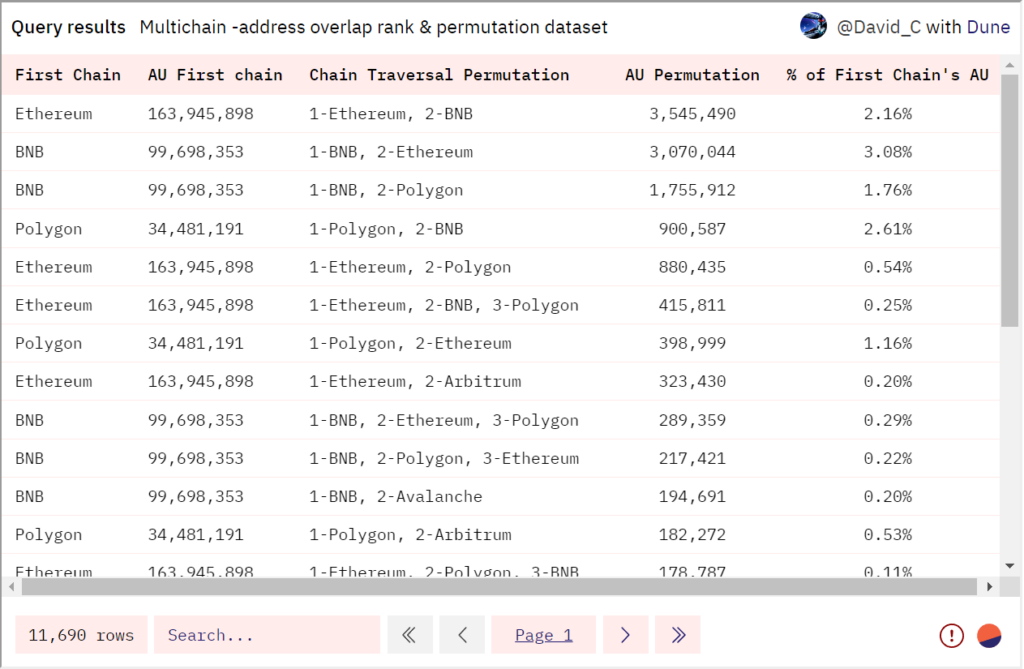Click the percentage 0.54%

point(888,267)
